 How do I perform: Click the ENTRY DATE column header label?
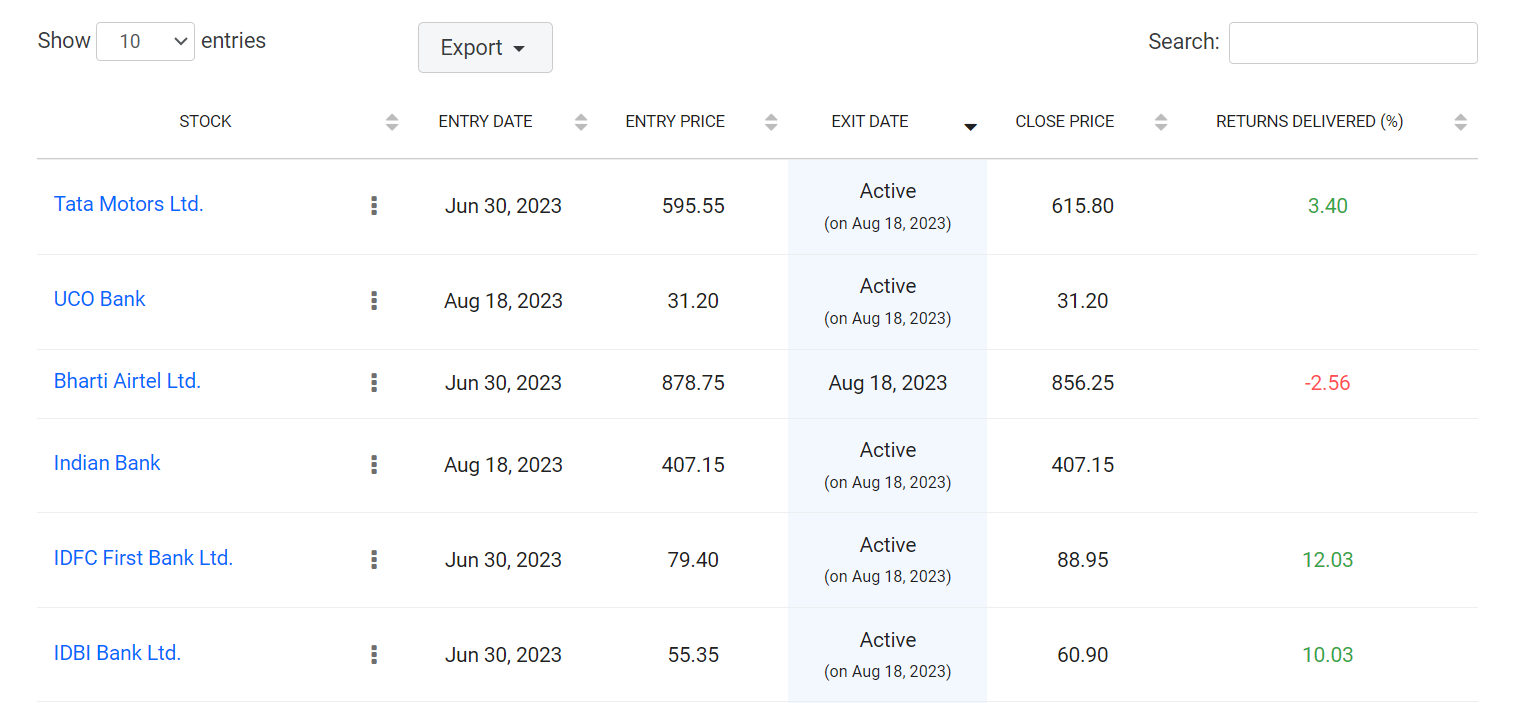click(485, 122)
